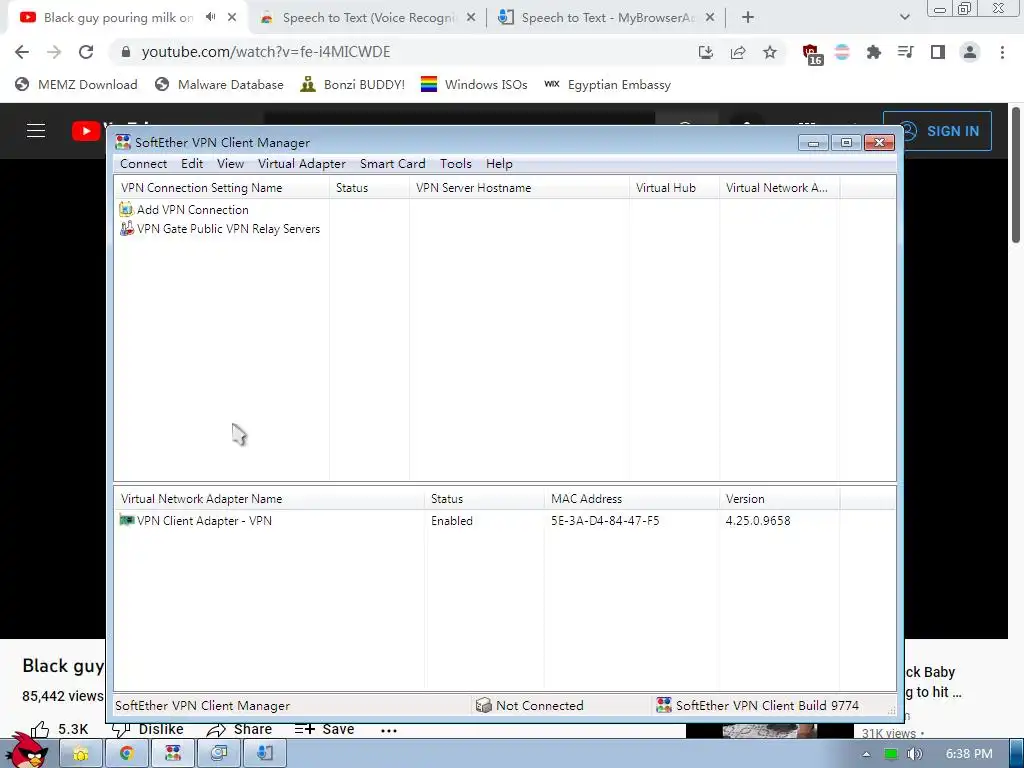Reload the YouTube page

pos(86,52)
